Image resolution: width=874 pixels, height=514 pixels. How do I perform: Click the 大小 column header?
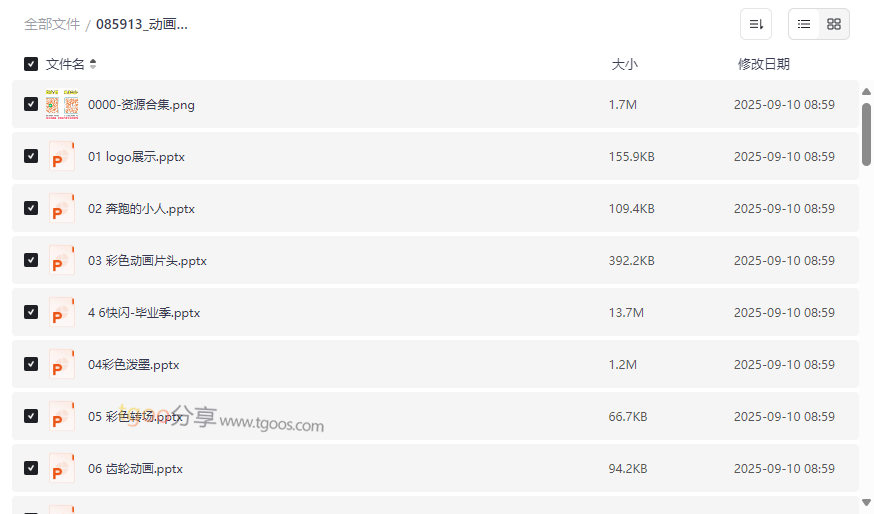(x=624, y=64)
